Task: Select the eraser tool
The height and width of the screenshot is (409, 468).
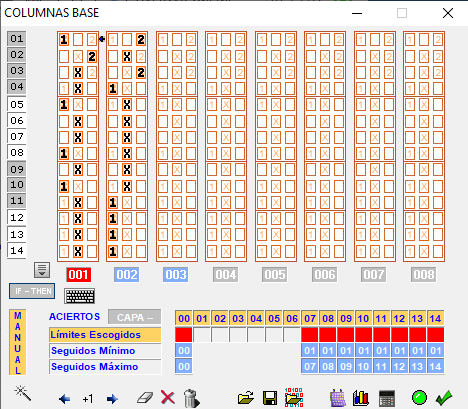Action: (x=145, y=397)
